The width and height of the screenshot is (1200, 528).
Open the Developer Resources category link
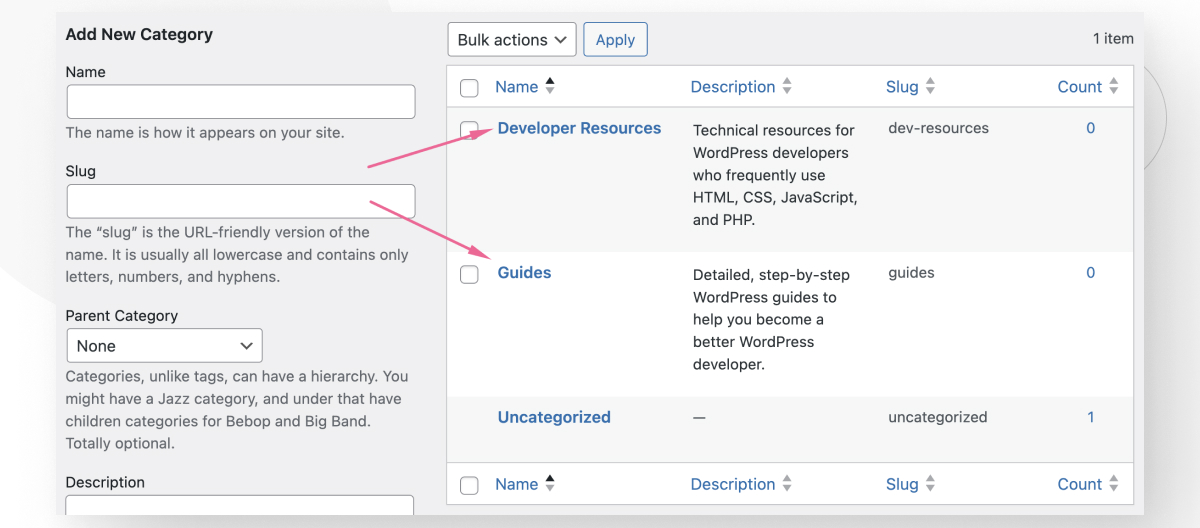pos(579,128)
